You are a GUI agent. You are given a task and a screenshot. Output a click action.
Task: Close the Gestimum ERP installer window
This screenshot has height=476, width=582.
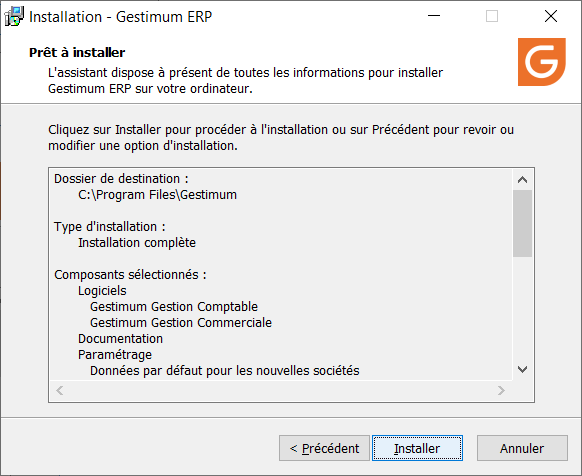coord(551,16)
